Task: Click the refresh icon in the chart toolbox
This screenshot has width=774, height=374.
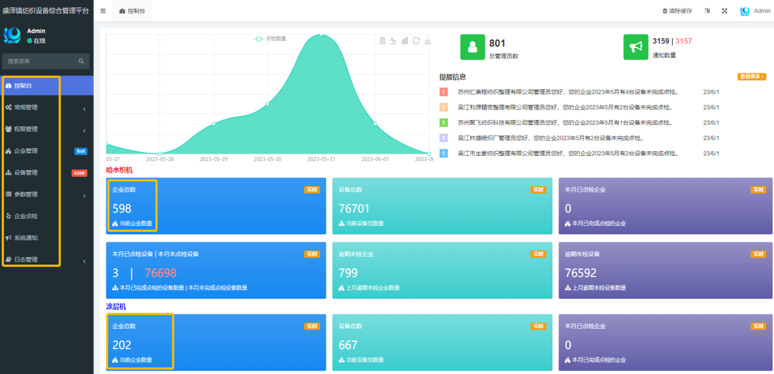Action: [416, 41]
